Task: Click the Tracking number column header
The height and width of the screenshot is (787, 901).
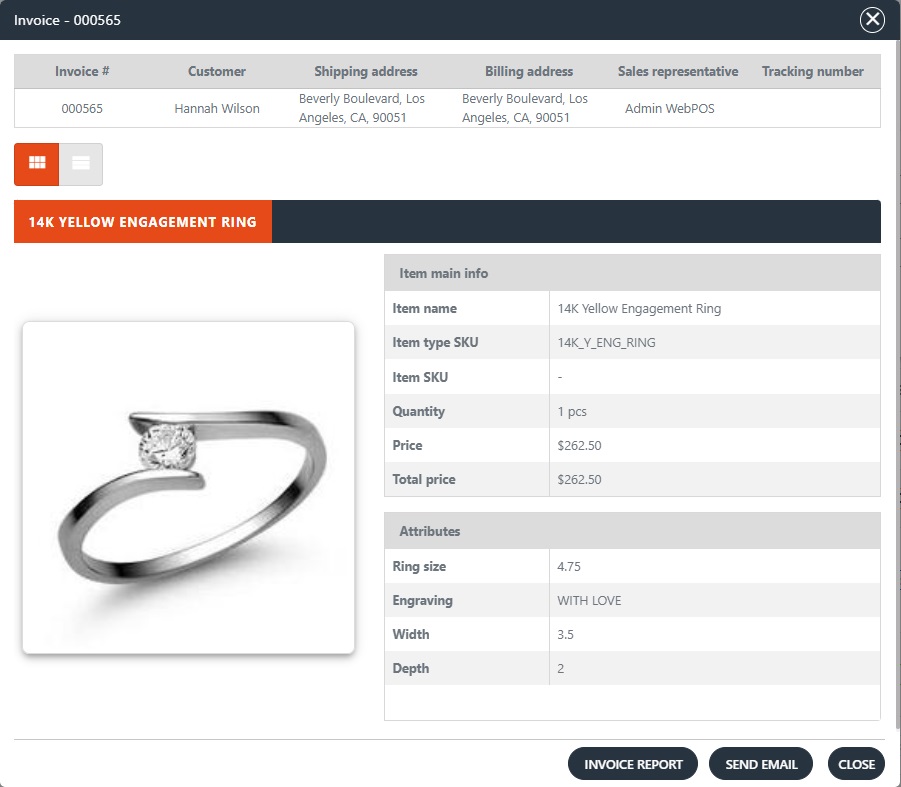Action: coord(812,72)
